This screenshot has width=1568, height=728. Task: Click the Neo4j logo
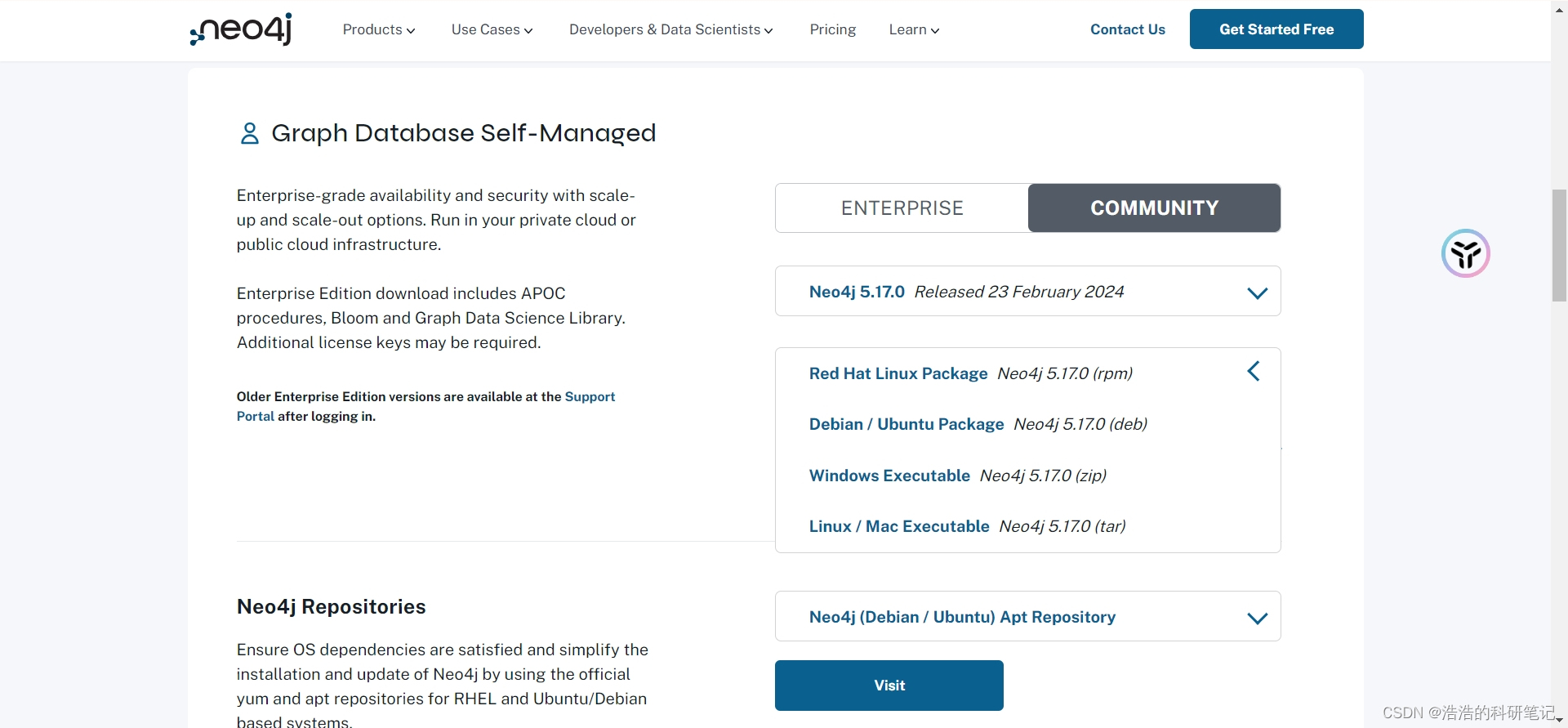click(x=241, y=29)
